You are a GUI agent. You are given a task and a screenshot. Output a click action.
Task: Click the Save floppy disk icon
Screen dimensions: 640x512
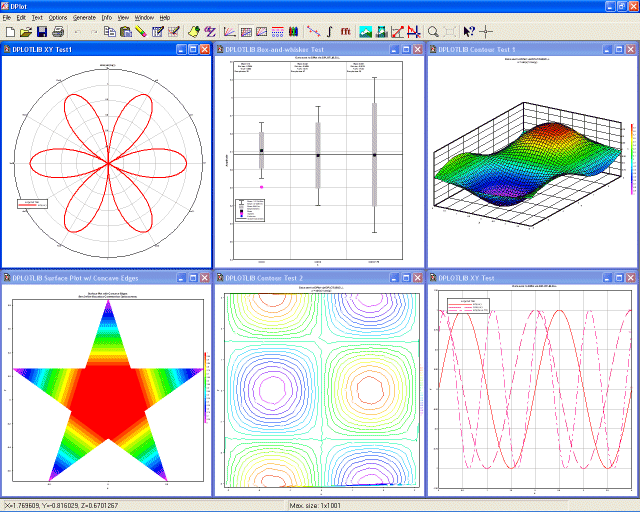coord(42,32)
